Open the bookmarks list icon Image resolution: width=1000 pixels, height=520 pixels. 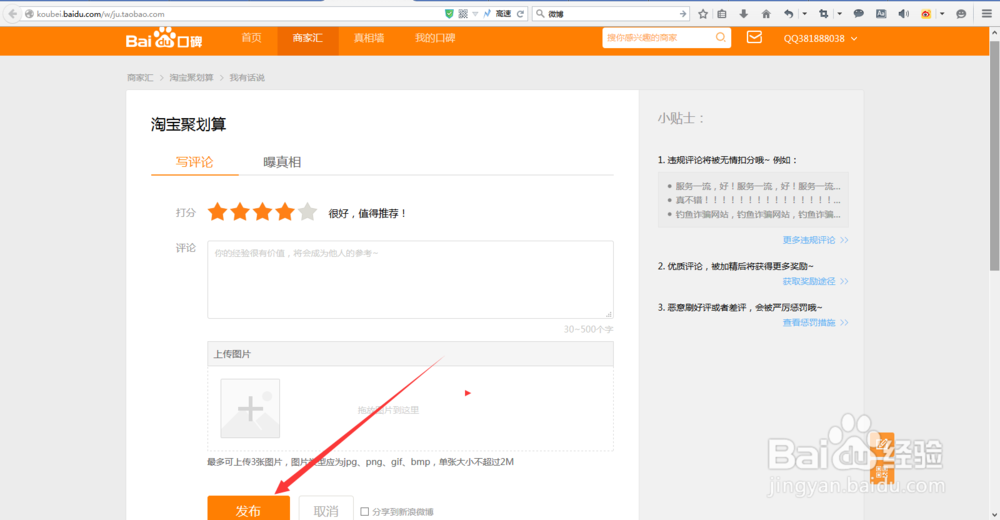click(x=722, y=13)
